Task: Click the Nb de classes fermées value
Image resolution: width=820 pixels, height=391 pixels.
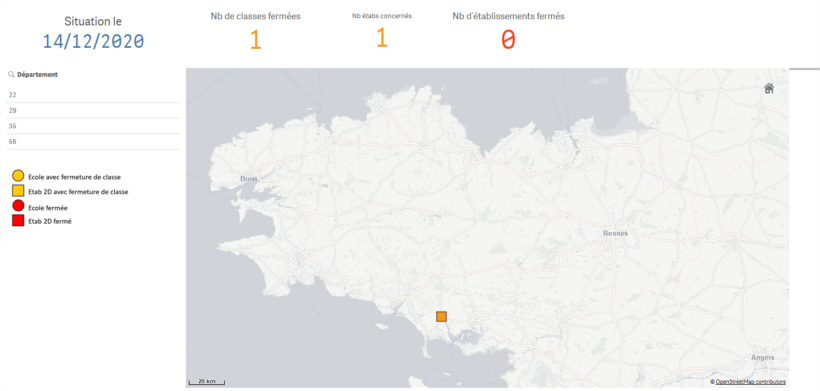Action: coord(255,40)
